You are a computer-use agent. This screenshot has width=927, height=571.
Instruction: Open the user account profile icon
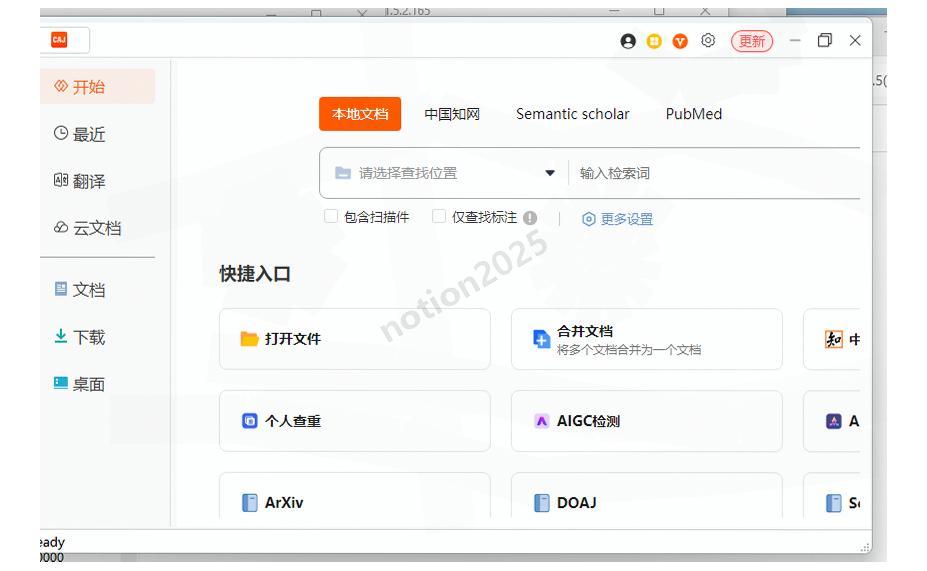pos(628,41)
